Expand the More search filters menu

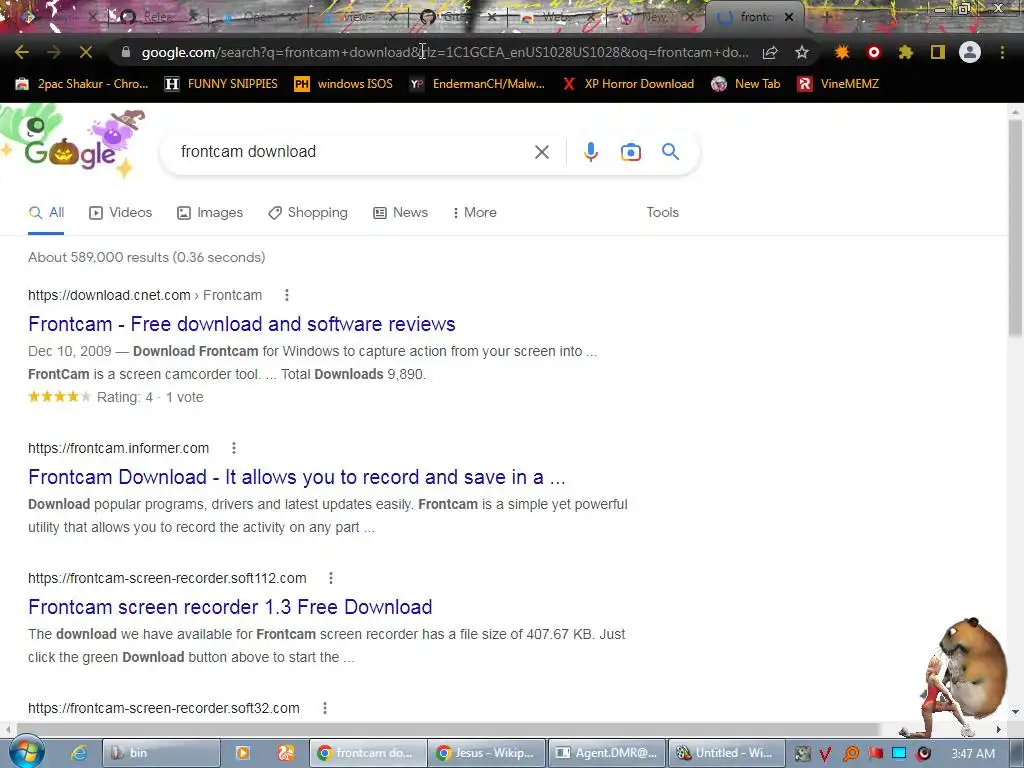coord(474,212)
